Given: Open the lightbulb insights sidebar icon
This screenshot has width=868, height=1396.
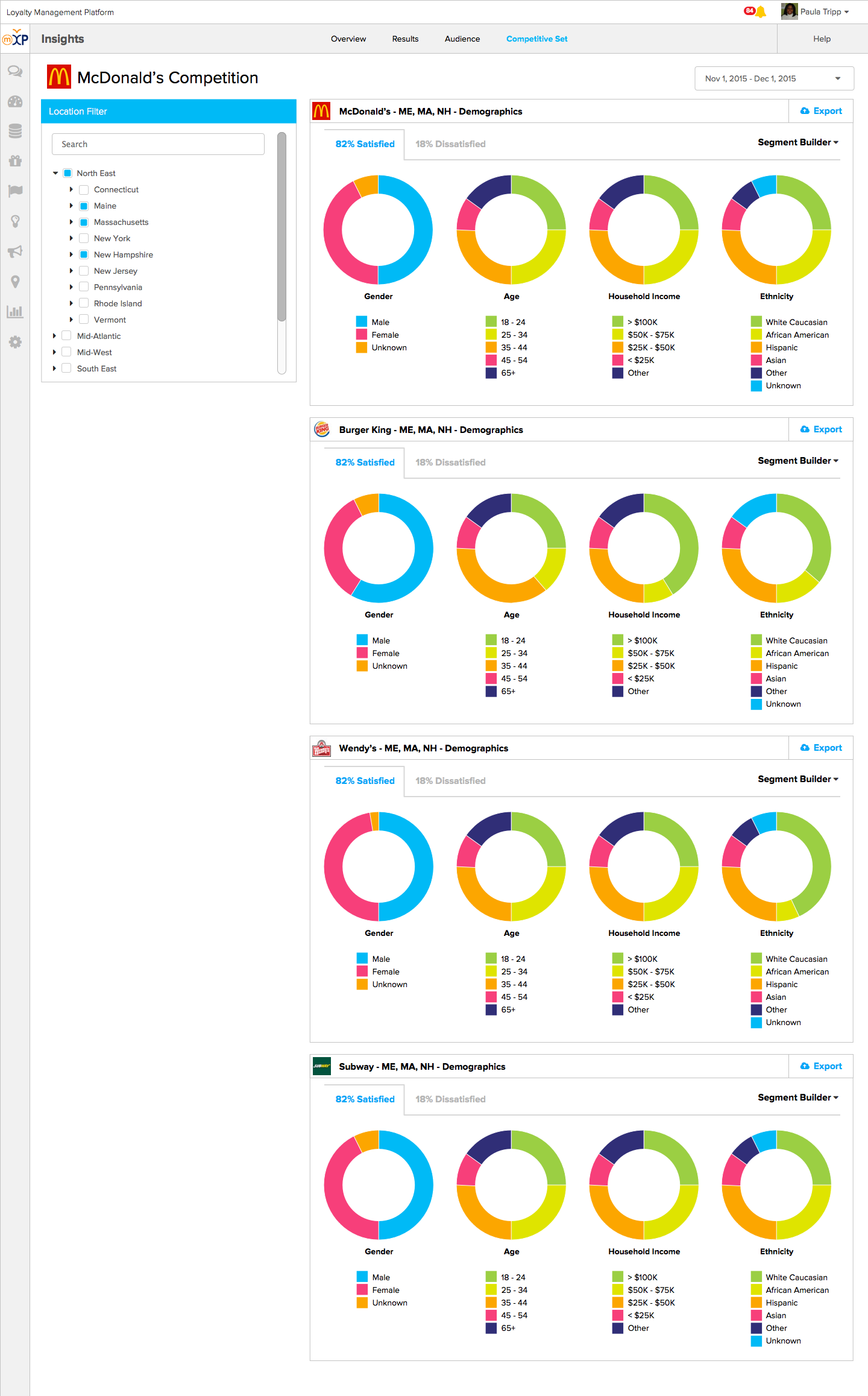Looking at the screenshot, I should tap(15, 221).
